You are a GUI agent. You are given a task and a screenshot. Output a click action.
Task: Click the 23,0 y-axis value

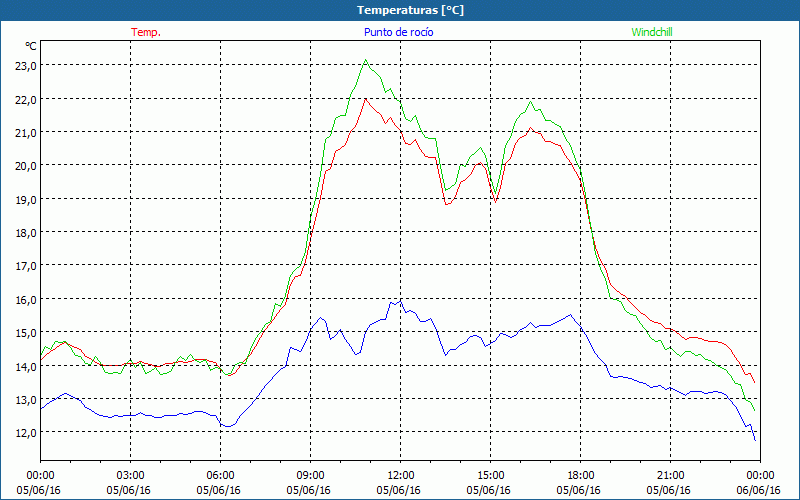point(26,66)
